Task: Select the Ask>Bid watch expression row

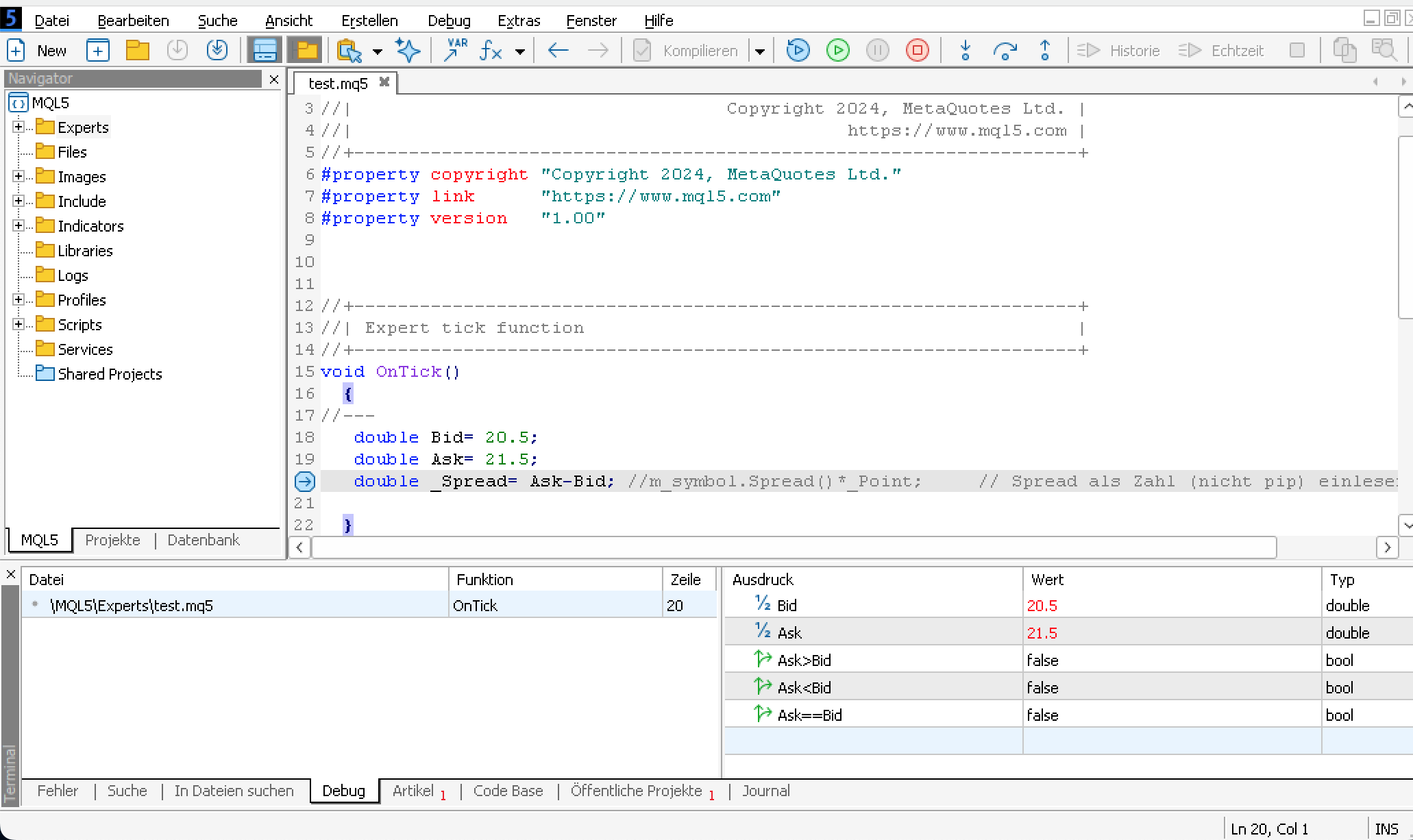Action: [804, 660]
